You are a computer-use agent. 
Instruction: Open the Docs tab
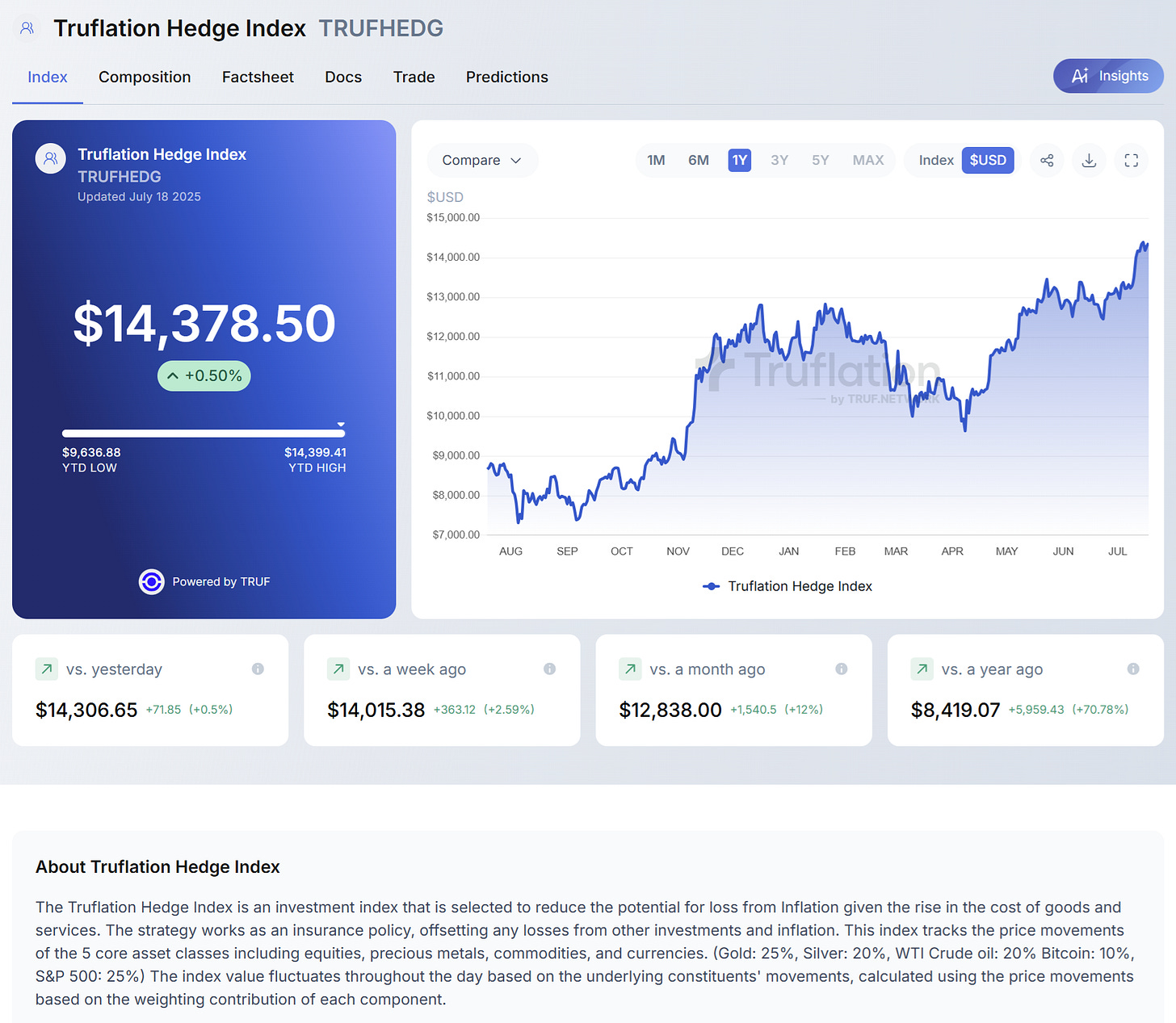click(x=343, y=78)
